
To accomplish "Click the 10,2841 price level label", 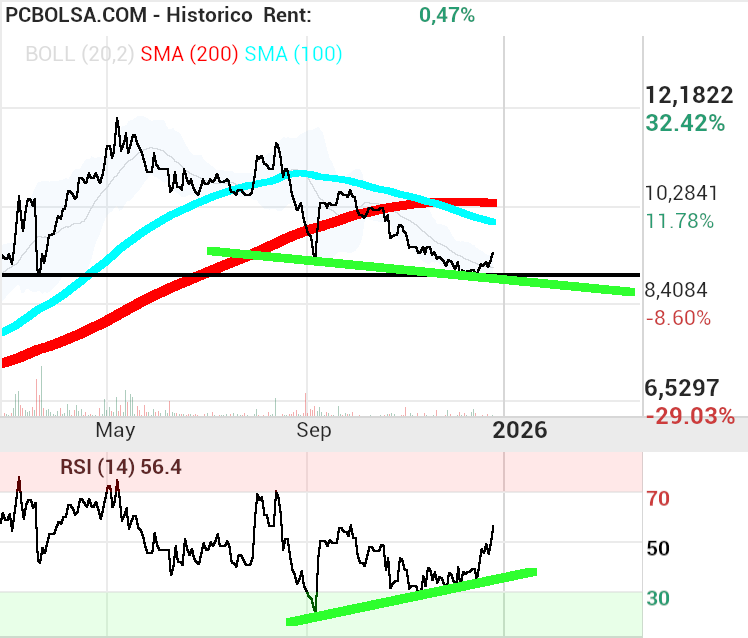I will point(680,194).
